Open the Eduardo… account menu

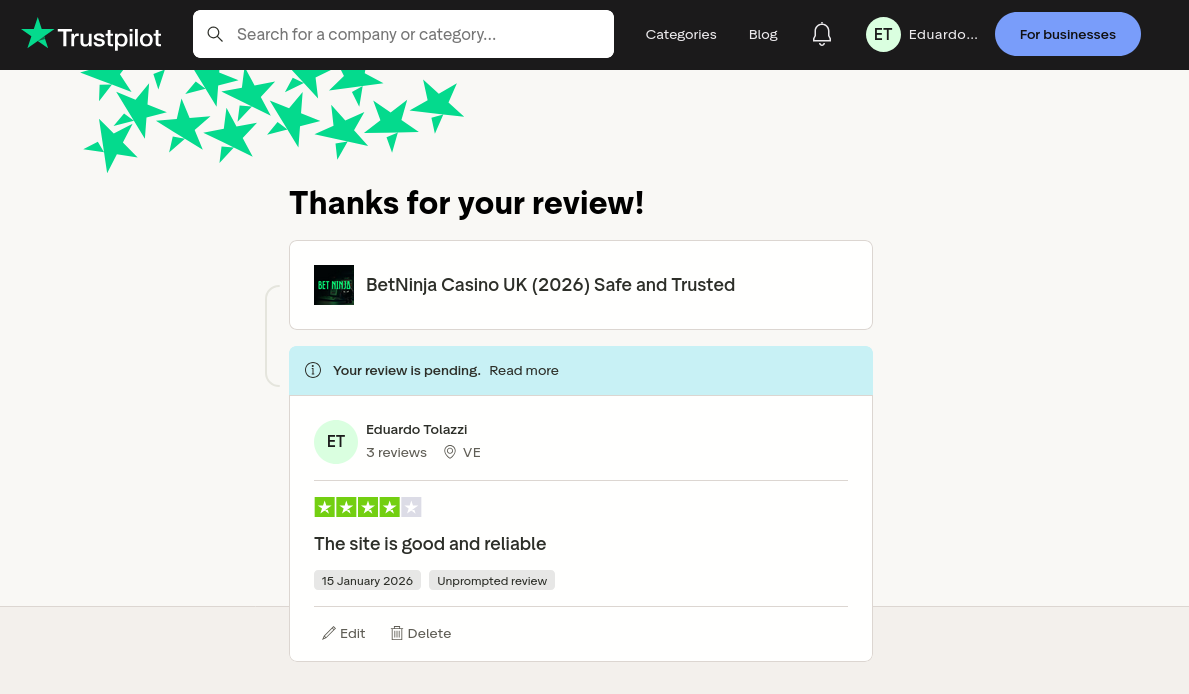tap(943, 34)
